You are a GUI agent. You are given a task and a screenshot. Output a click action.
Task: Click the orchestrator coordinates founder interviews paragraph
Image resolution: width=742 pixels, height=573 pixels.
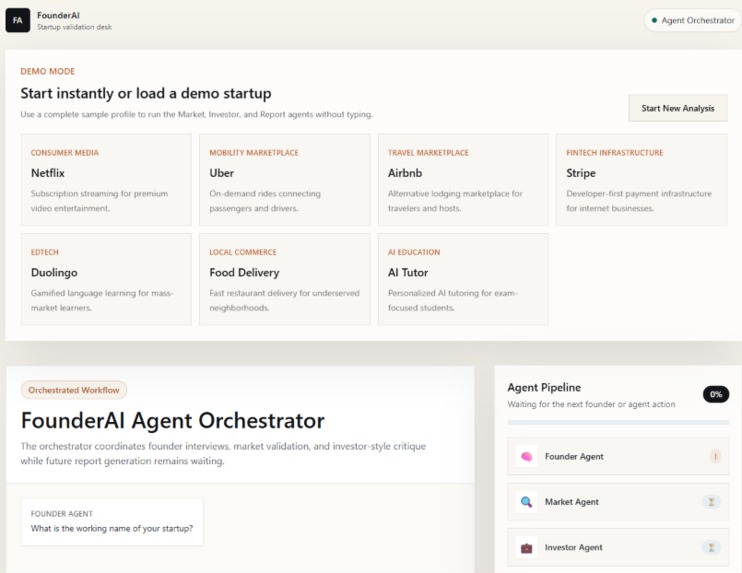point(223,453)
